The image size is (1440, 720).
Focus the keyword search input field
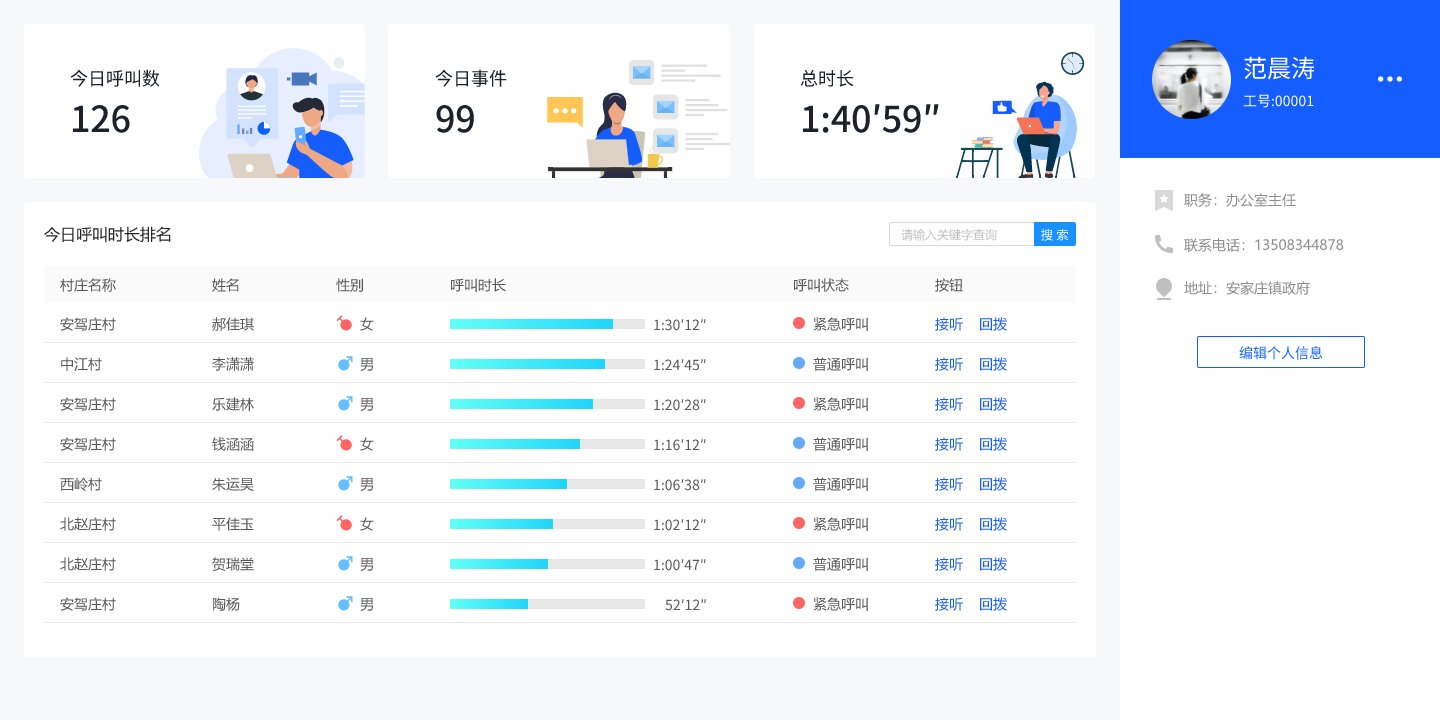(960, 234)
